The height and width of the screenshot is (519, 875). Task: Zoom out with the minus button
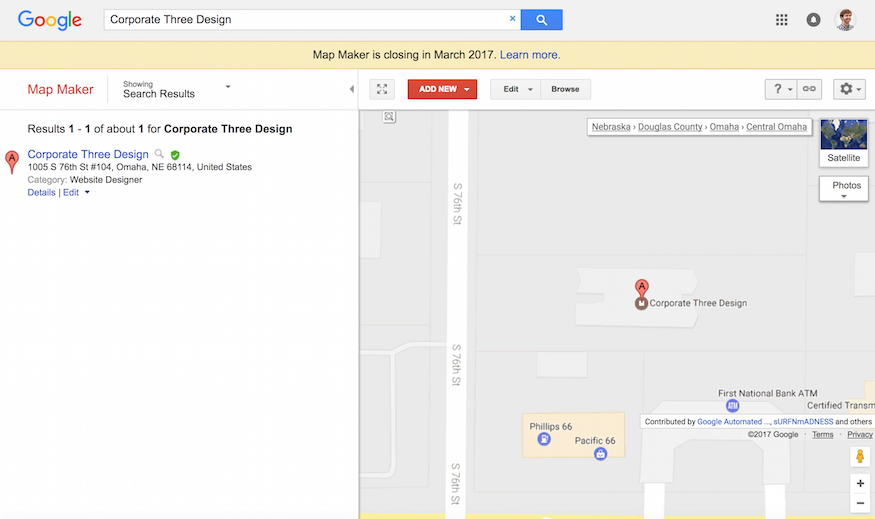tap(860, 503)
